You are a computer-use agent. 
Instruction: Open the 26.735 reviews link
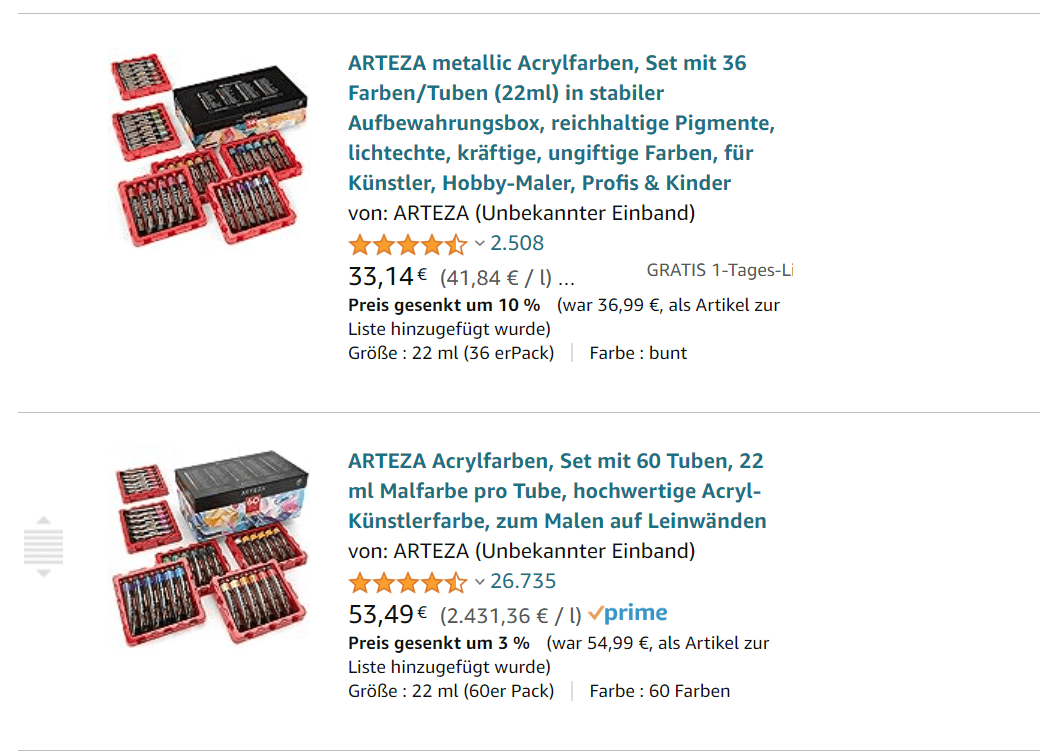tap(523, 582)
